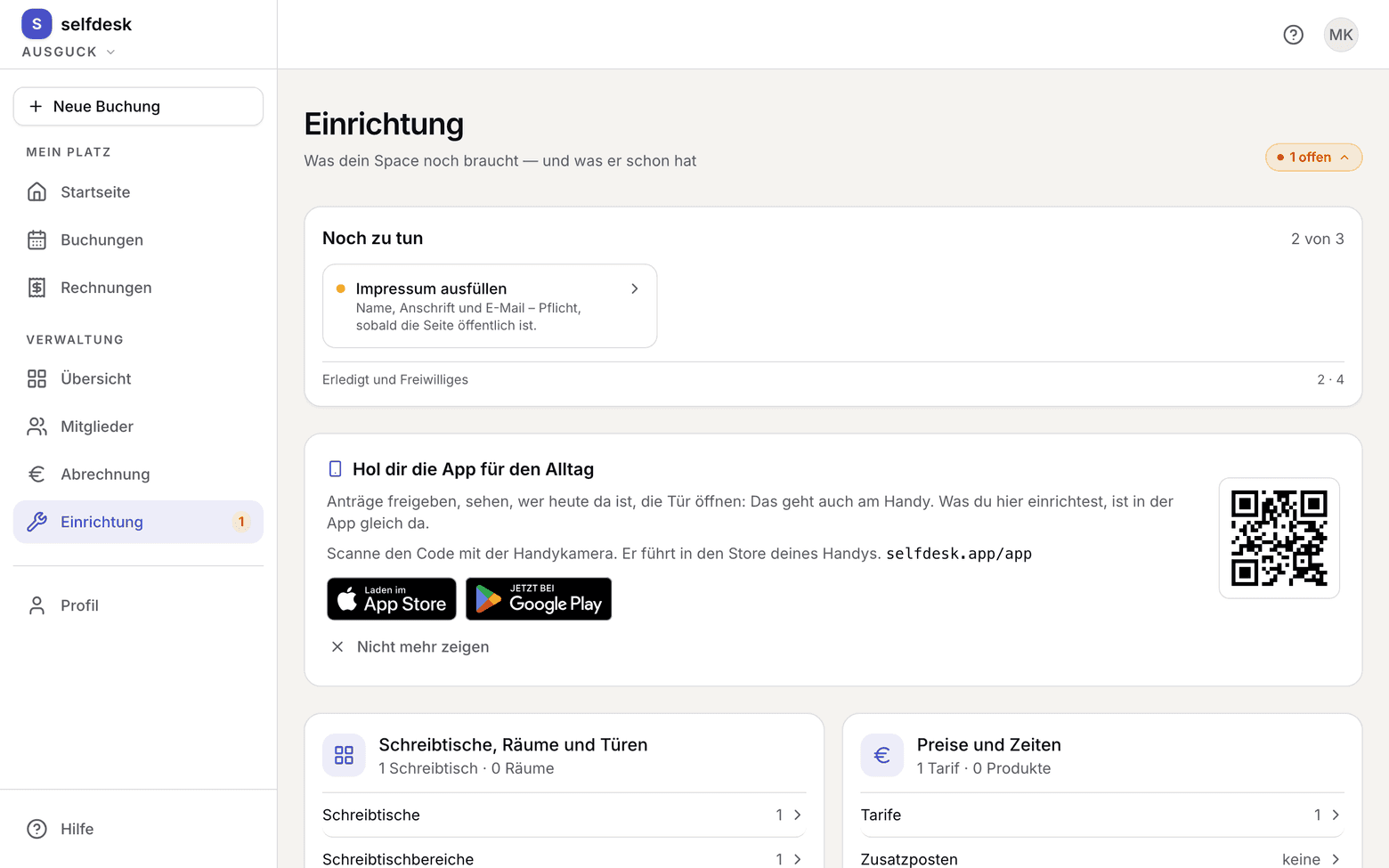
Task: Expand 'Erledigt und Freiwilliges' section
Action: 833,379
